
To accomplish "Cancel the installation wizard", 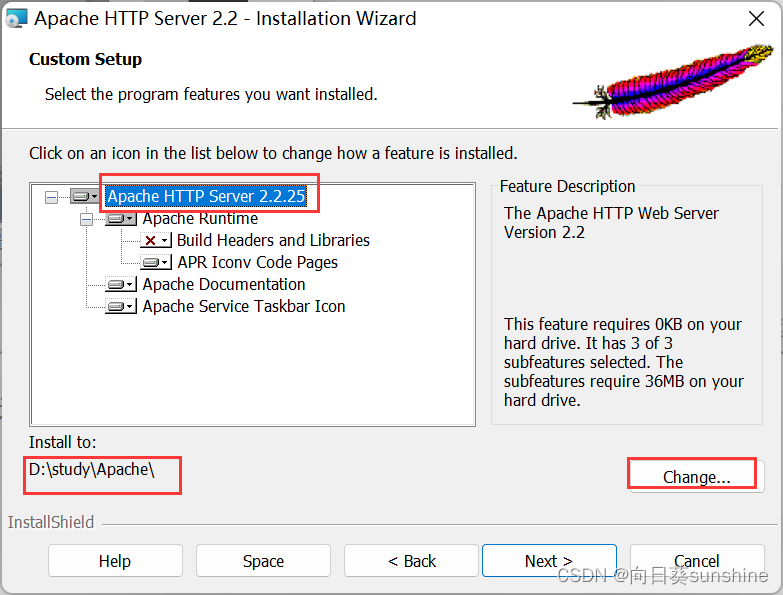I will pyautogui.click(x=697, y=561).
